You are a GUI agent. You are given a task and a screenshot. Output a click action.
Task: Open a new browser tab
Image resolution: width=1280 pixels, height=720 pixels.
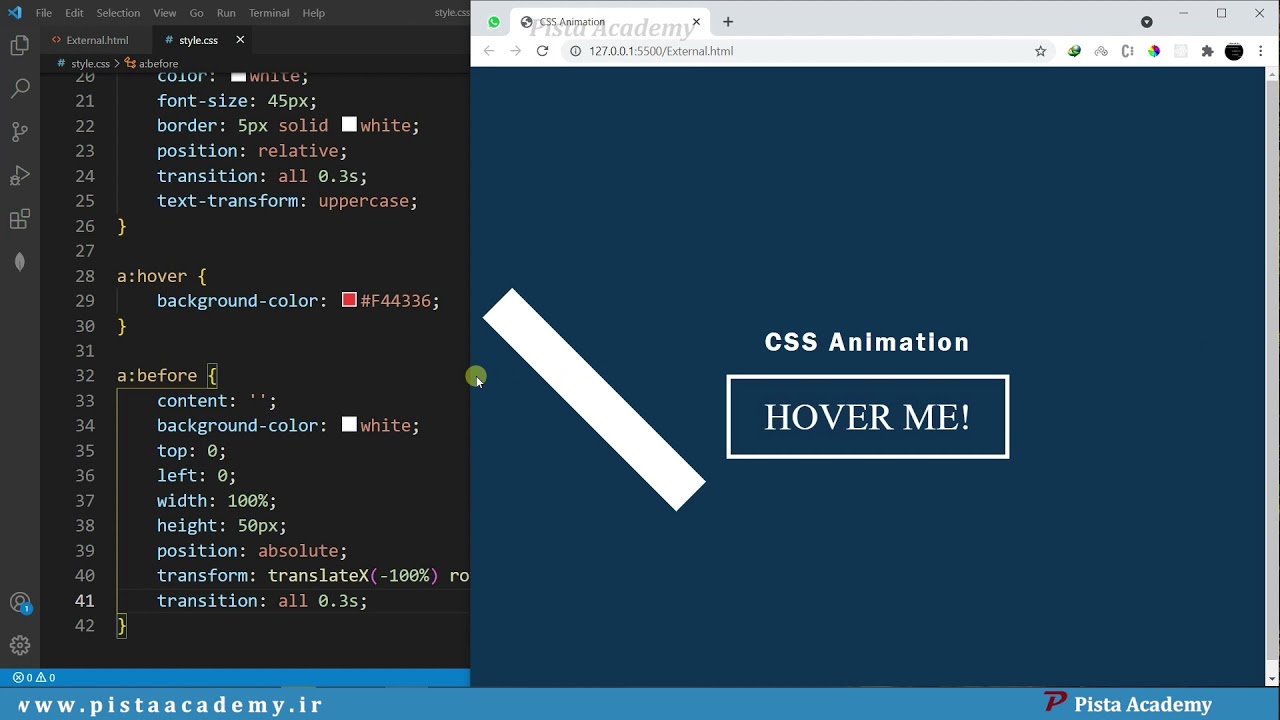(x=728, y=22)
